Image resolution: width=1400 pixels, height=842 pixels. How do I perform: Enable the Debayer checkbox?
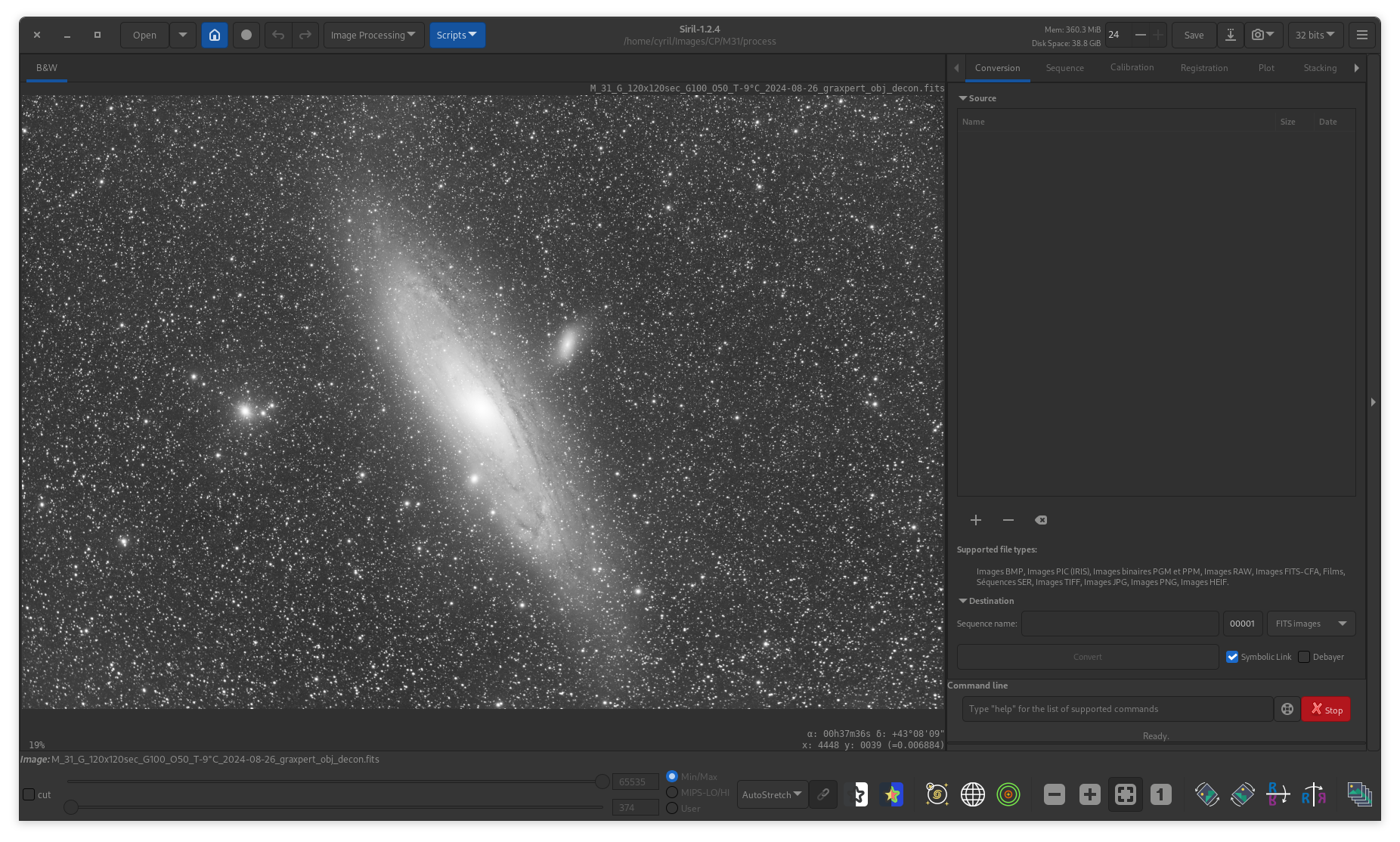click(x=1304, y=657)
